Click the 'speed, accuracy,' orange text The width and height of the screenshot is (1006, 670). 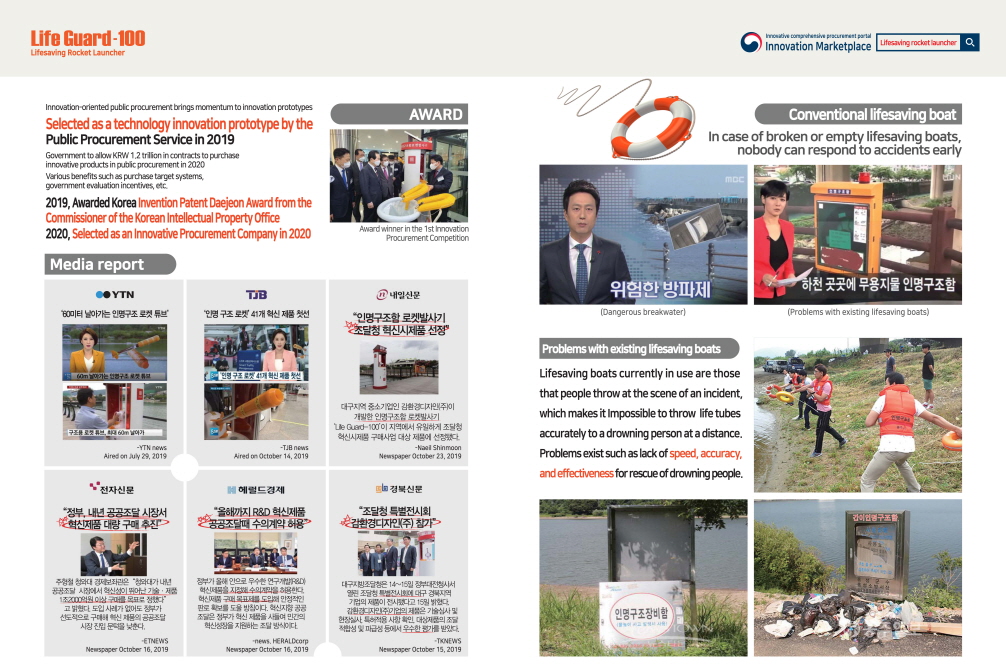point(705,453)
